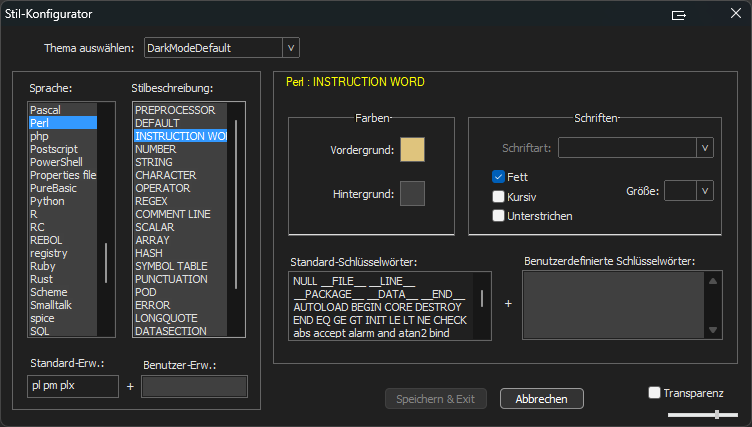Viewport: 752px width, 427px height.
Task: Select SQL in the Sprache list
Action: [63, 331]
